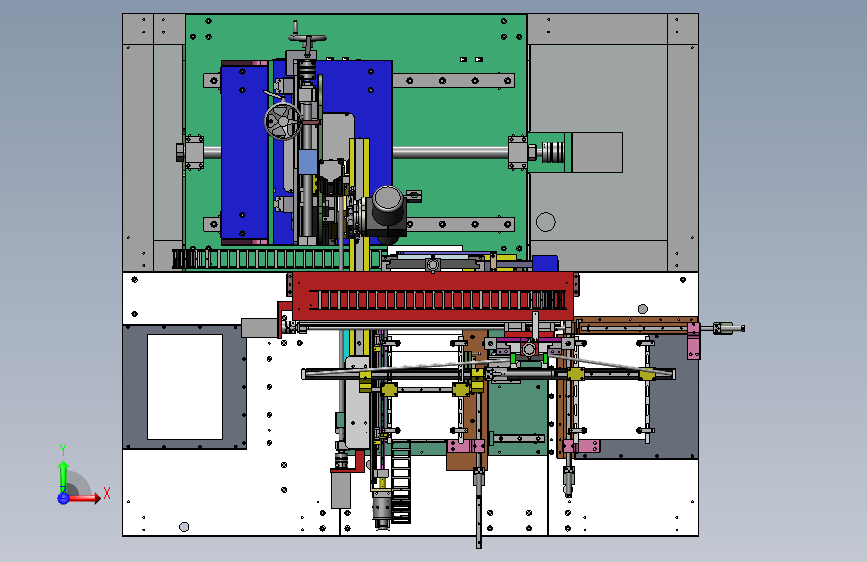Screen dimensions: 867x562
Task: Select the gray block left of the red cover
Action: pos(259,327)
